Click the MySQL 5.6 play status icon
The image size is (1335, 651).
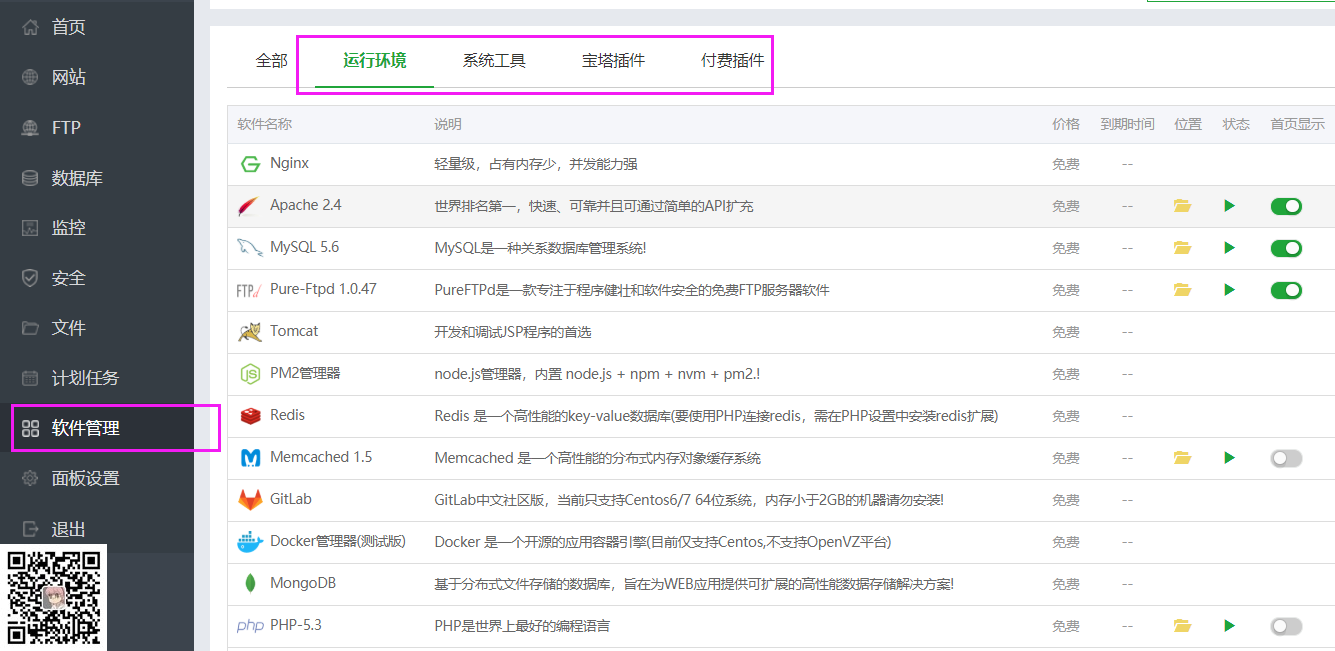pos(1229,248)
